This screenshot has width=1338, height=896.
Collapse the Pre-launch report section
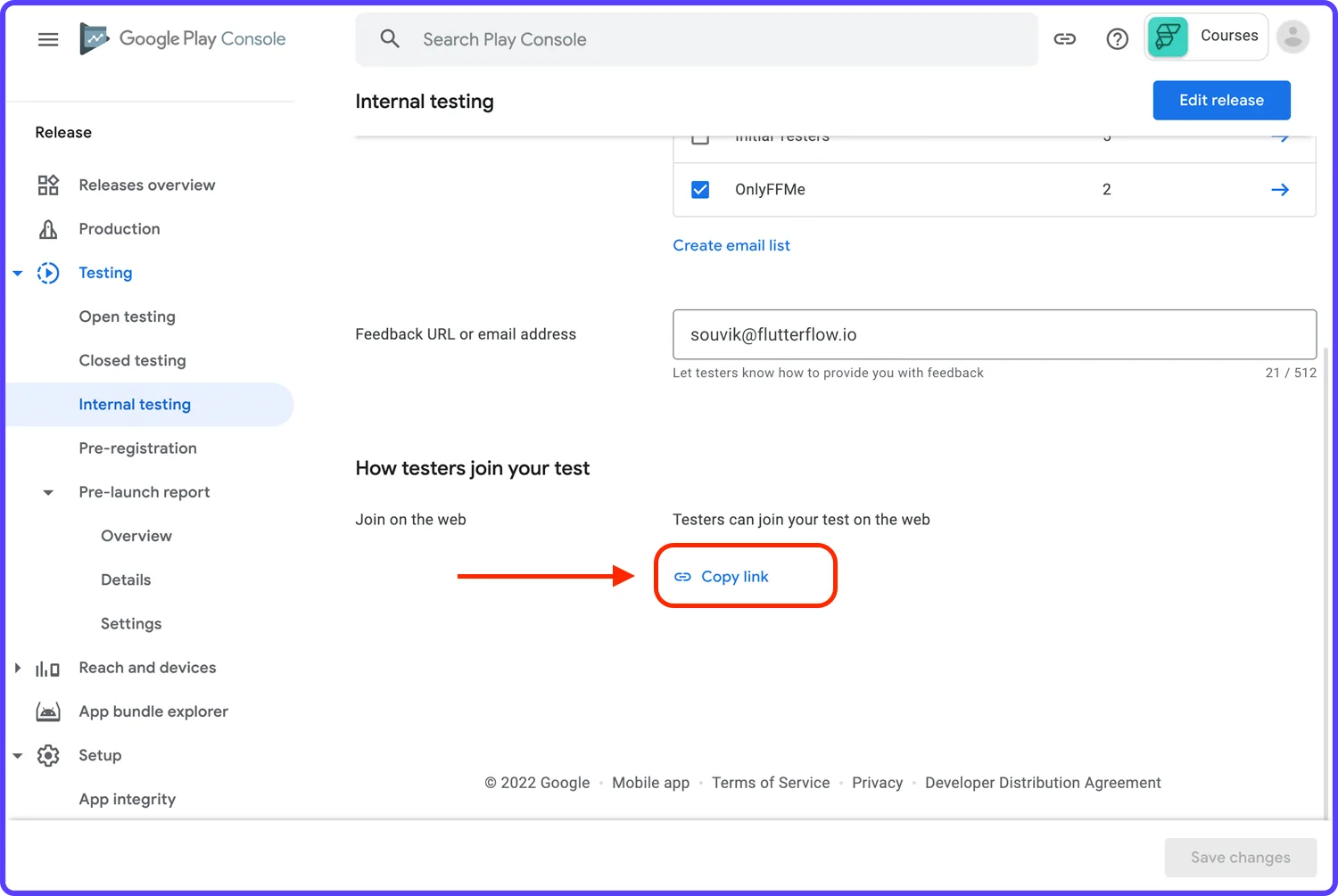pos(48,493)
